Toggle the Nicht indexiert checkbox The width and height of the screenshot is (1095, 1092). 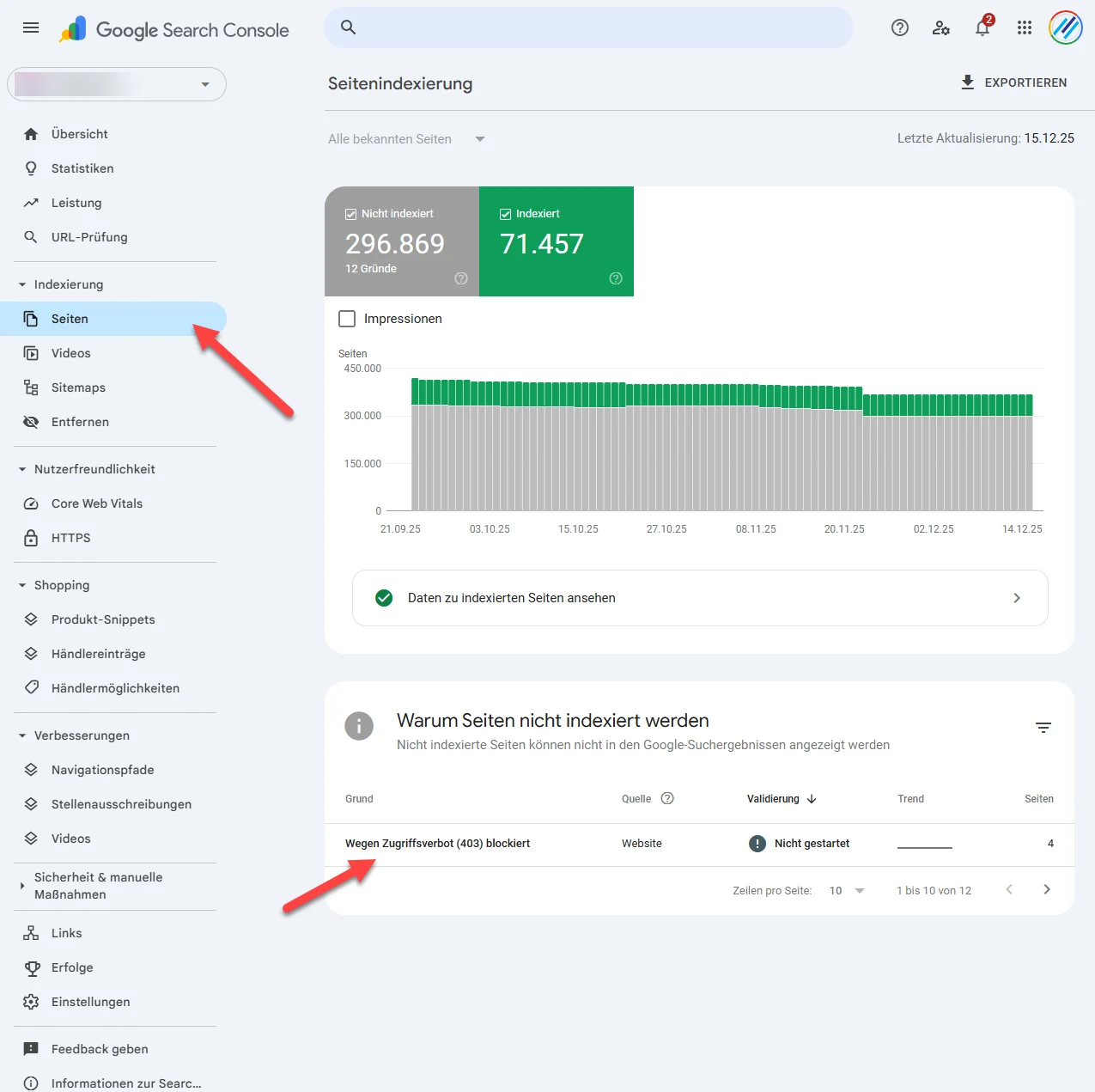pos(350,214)
